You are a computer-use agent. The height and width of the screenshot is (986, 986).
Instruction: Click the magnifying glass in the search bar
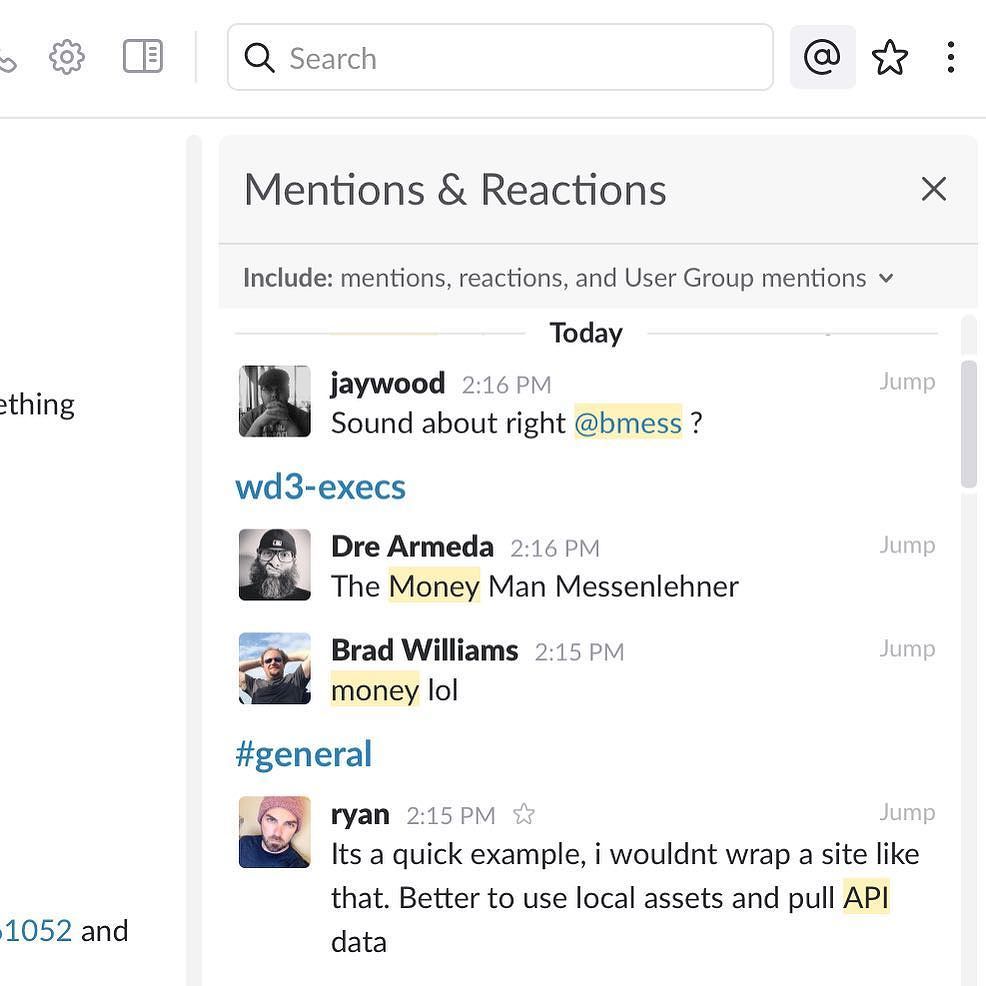click(259, 58)
